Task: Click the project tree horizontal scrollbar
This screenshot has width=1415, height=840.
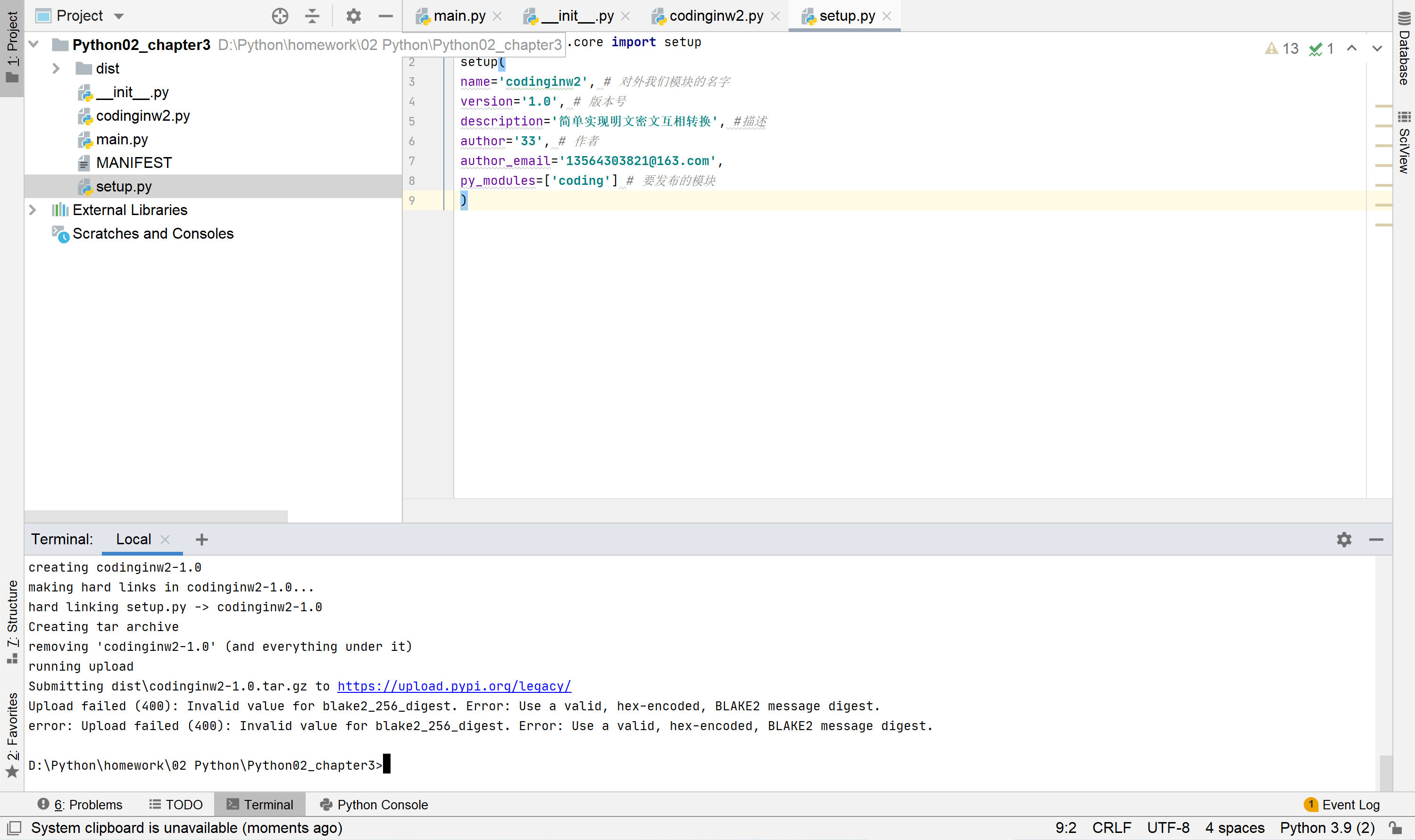Action: [156, 516]
